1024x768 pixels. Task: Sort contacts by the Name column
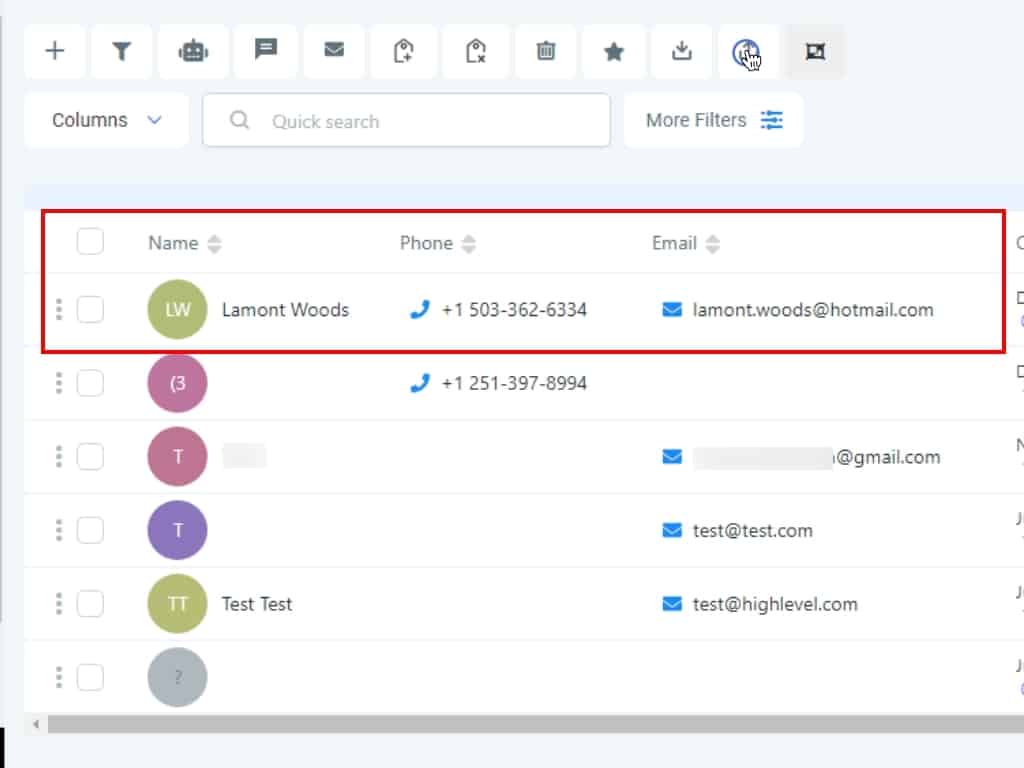pos(214,243)
